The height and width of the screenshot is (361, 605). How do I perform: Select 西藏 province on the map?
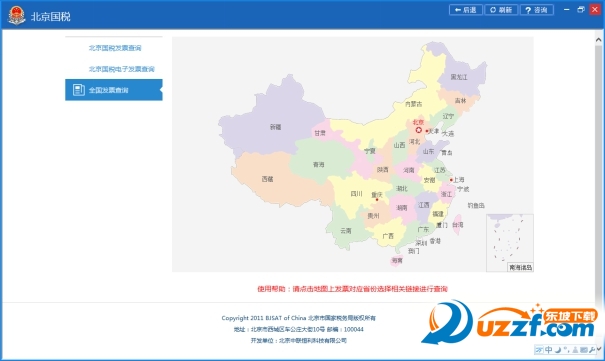[x=267, y=179]
